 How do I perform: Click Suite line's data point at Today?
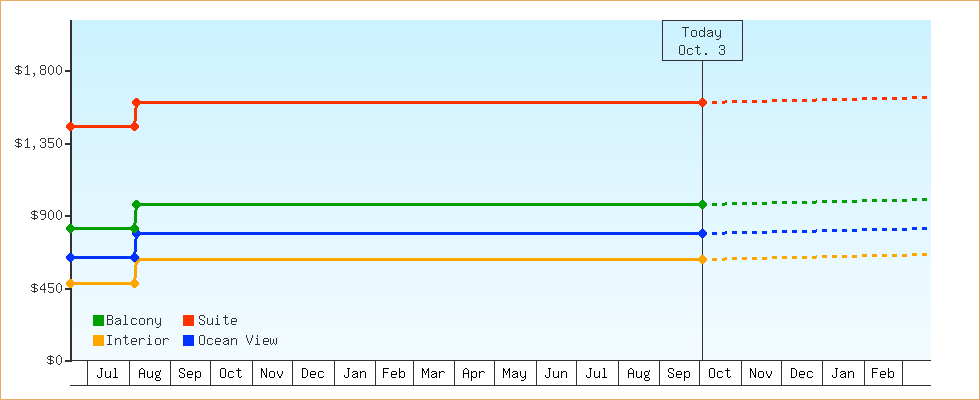[x=703, y=102]
